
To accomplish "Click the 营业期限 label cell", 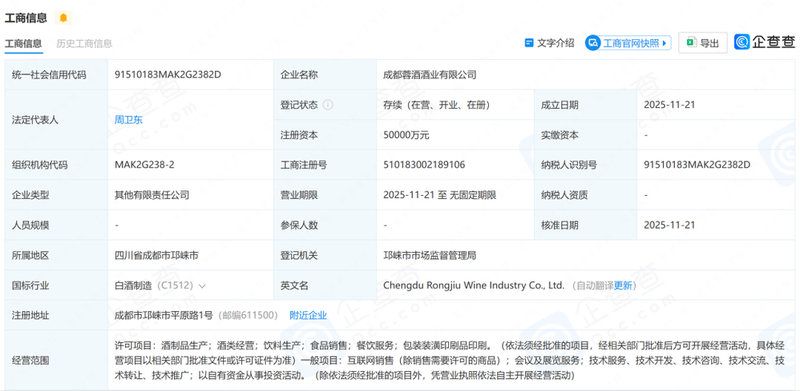I will pyautogui.click(x=324, y=195).
